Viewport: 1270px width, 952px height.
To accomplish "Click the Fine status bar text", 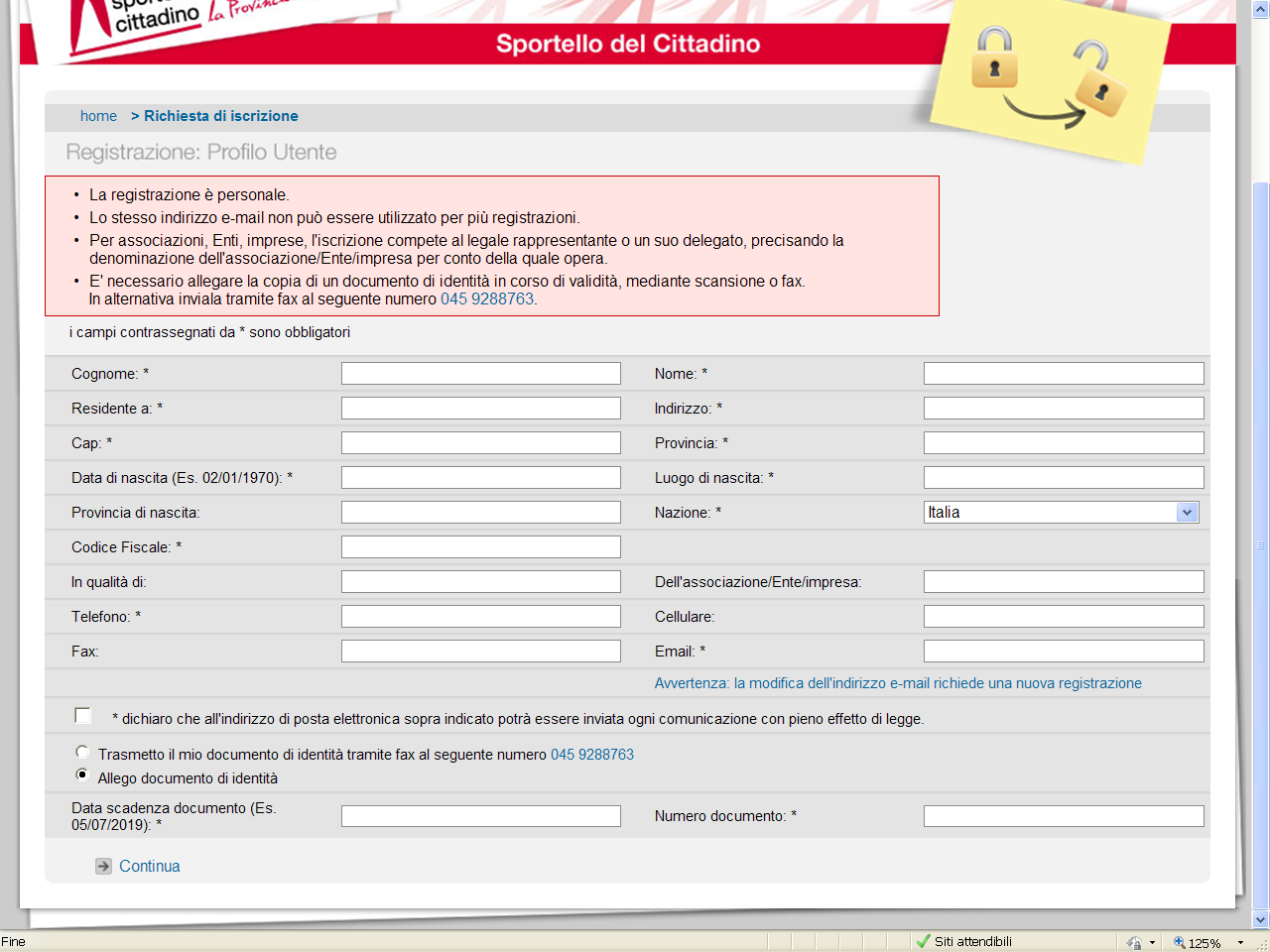I will 14,942.
